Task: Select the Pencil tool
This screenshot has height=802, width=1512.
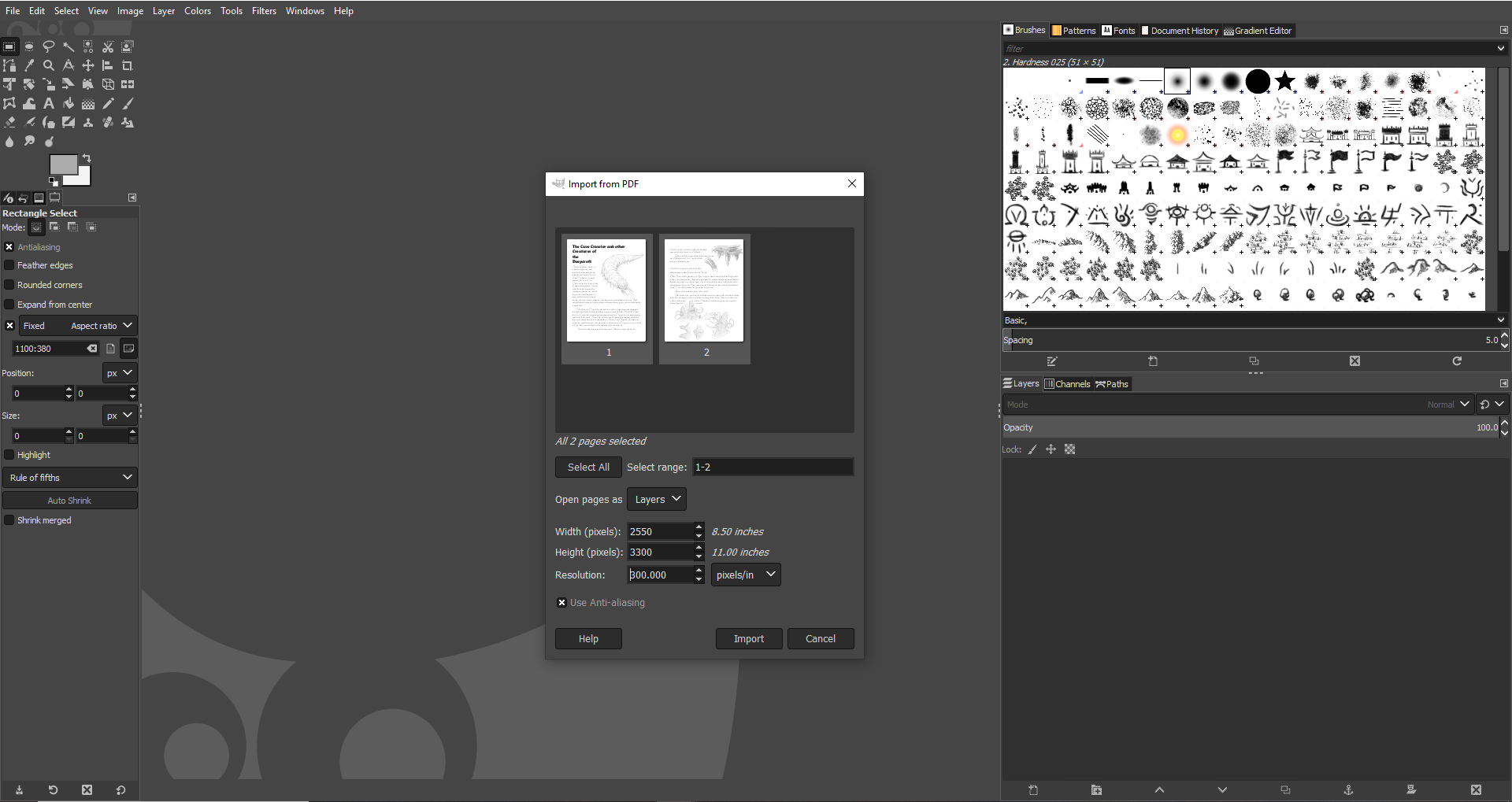Action: [x=108, y=103]
